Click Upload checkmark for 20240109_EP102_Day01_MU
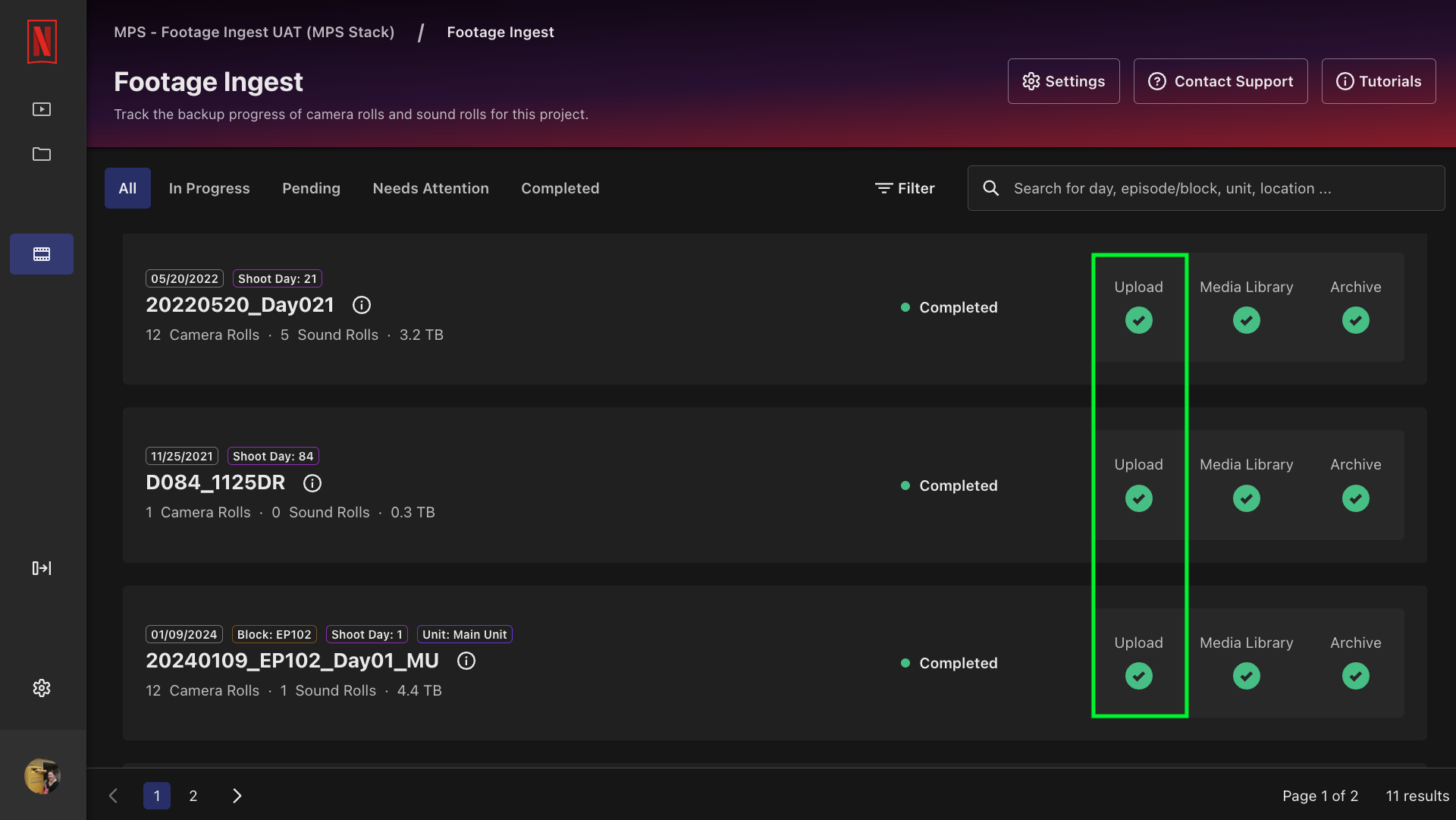Image resolution: width=1456 pixels, height=820 pixels. click(1139, 676)
